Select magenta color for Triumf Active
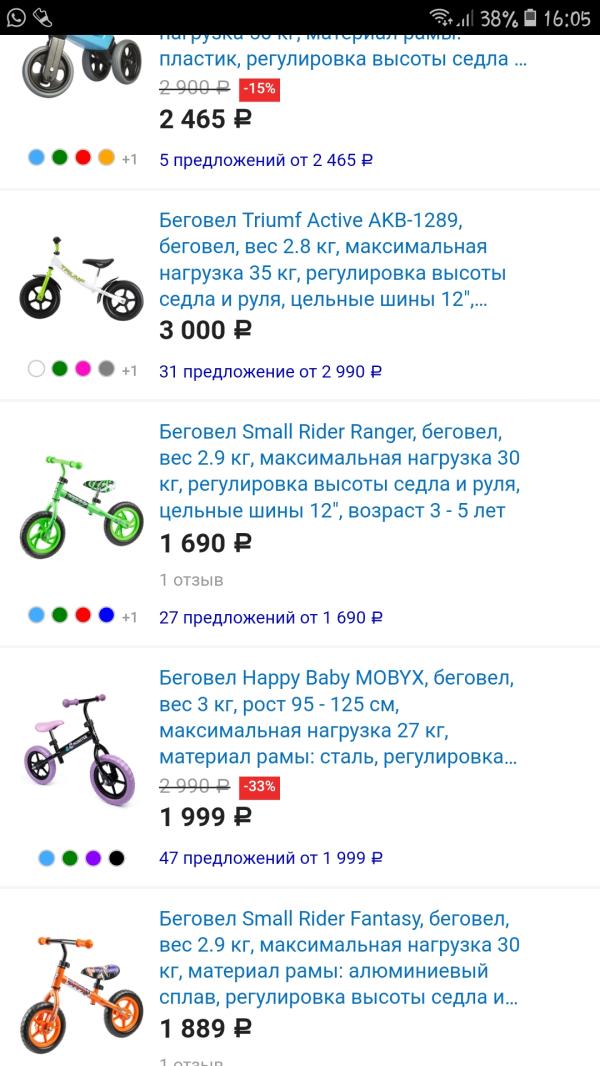This screenshot has width=600, height=1066. point(83,369)
